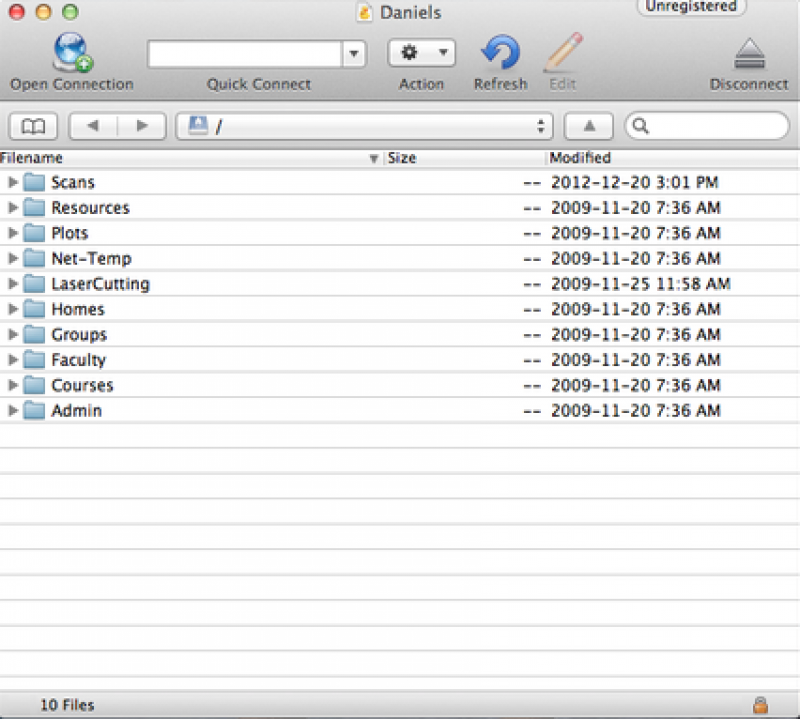Click the Homes folder name
Screen dimensions: 800x719
[78, 309]
